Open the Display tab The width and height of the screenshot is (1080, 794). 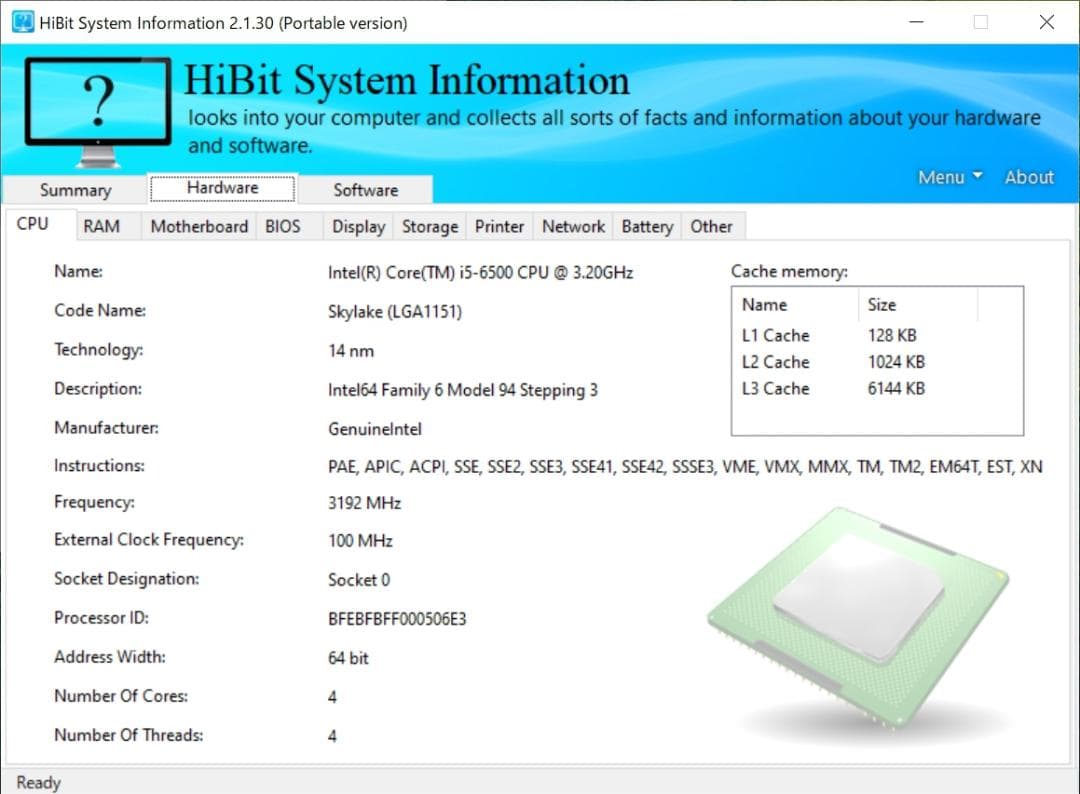point(357,227)
